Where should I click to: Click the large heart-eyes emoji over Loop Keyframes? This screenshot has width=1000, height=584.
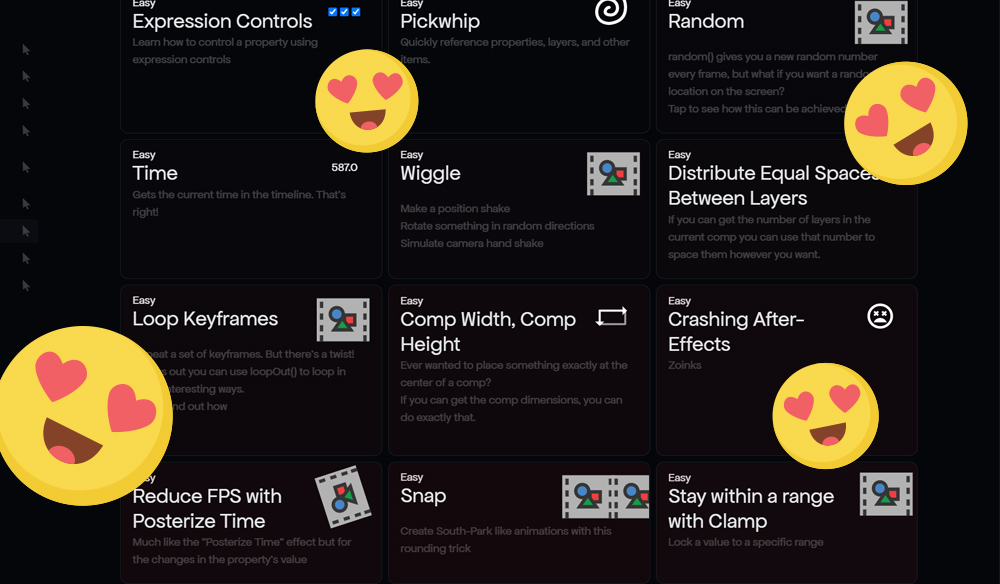(83, 416)
